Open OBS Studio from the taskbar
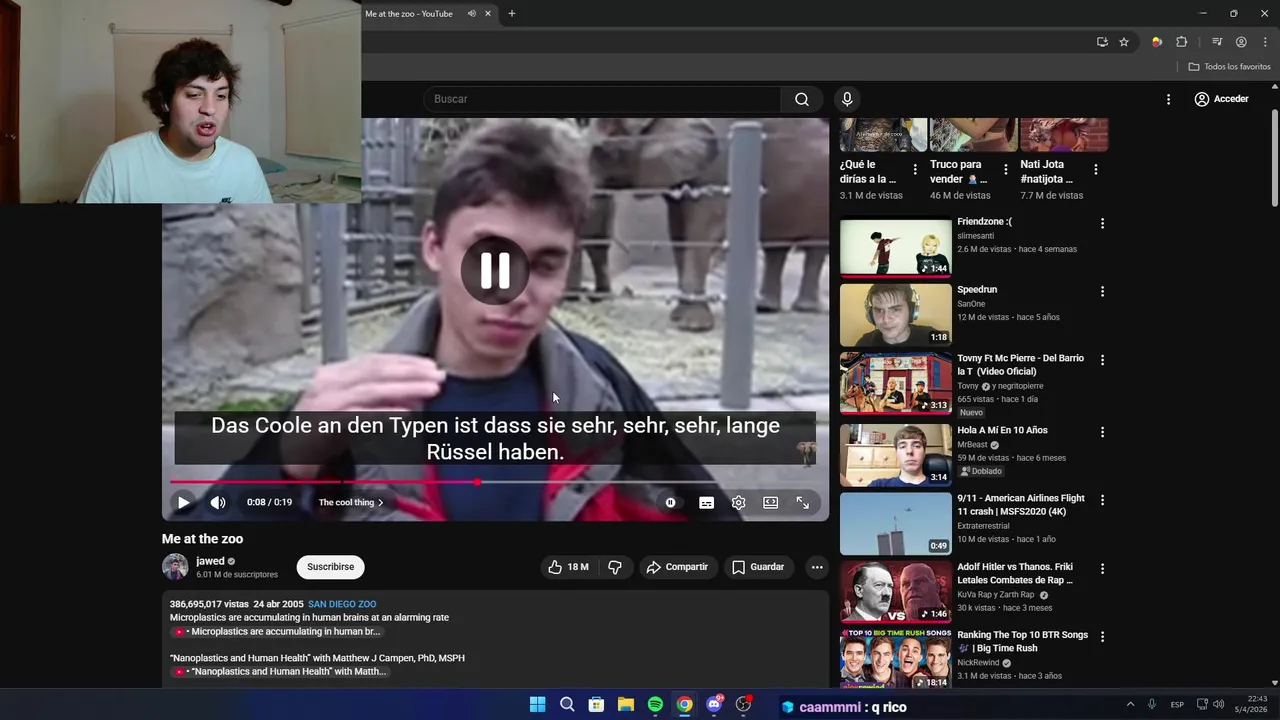 click(743, 705)
